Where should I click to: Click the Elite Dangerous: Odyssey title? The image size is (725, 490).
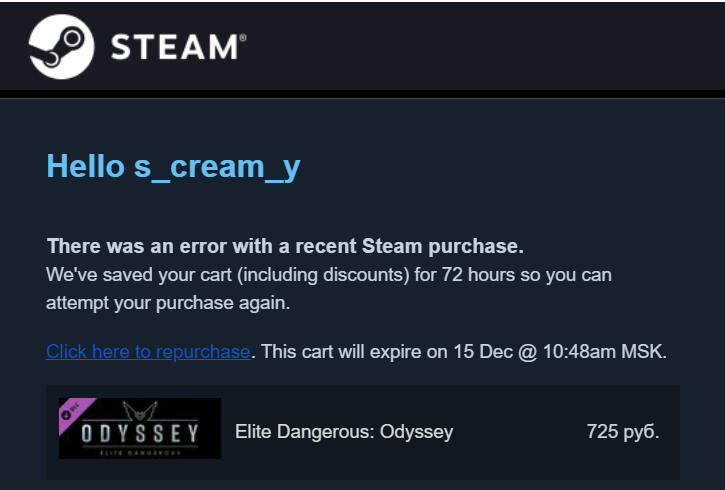pos(344,432)
